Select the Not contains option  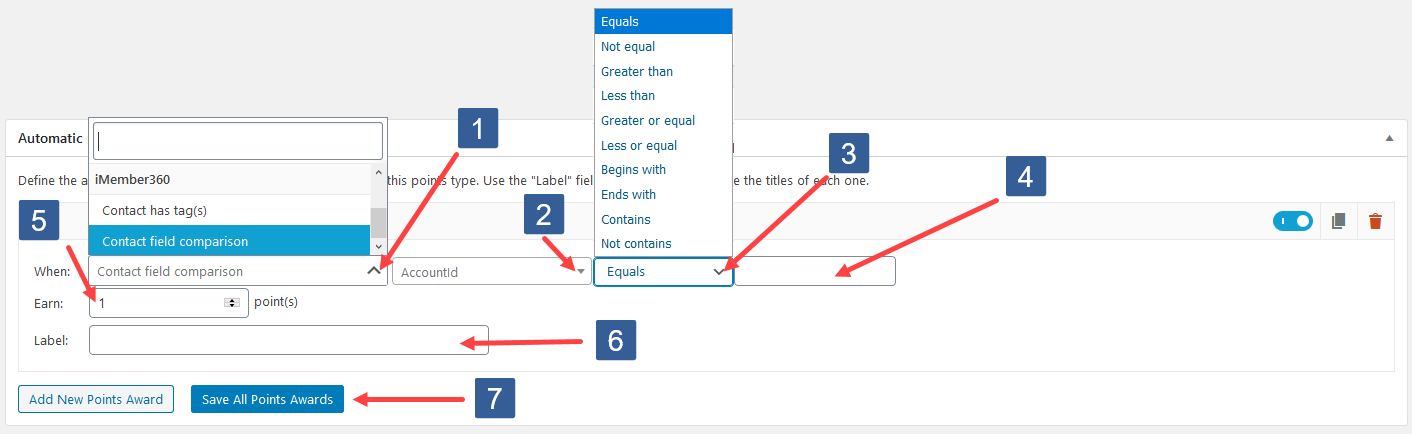point(636,244)
